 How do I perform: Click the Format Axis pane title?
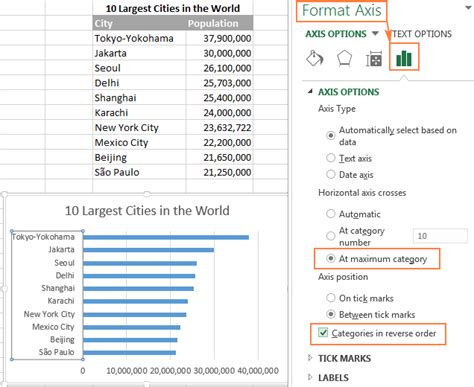342,10
